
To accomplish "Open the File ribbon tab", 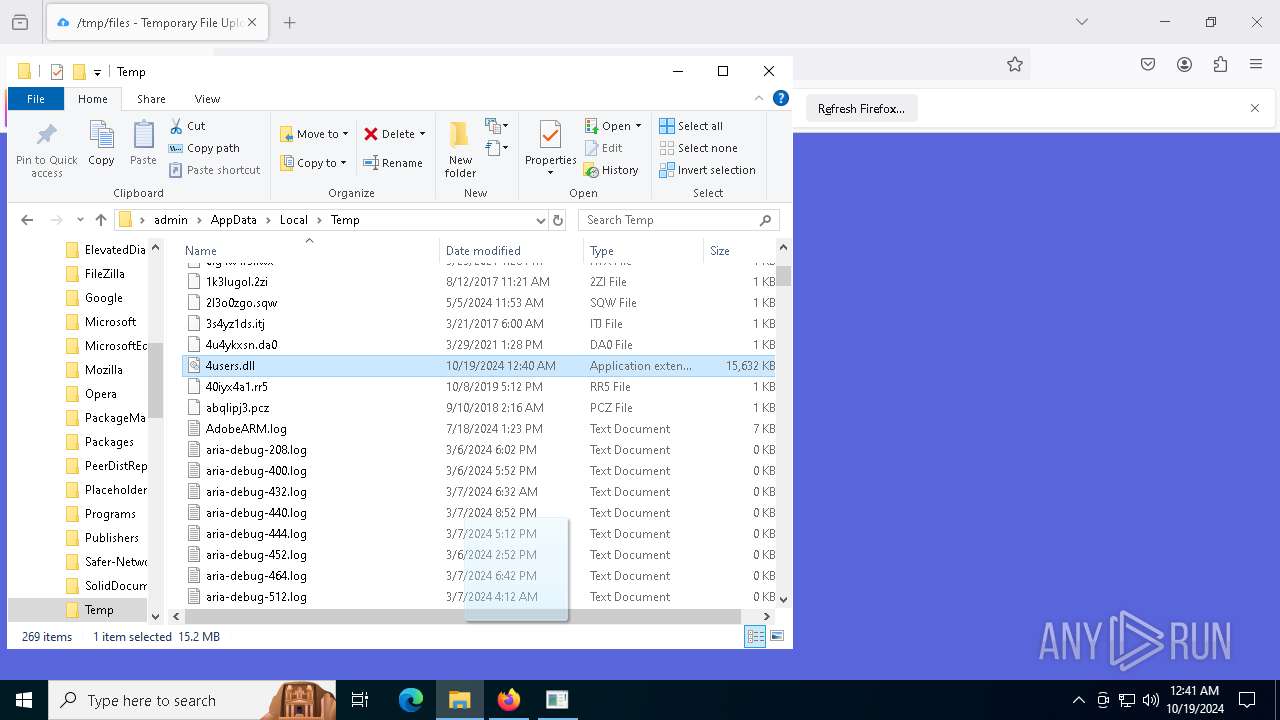I will [x=36, y=99].
